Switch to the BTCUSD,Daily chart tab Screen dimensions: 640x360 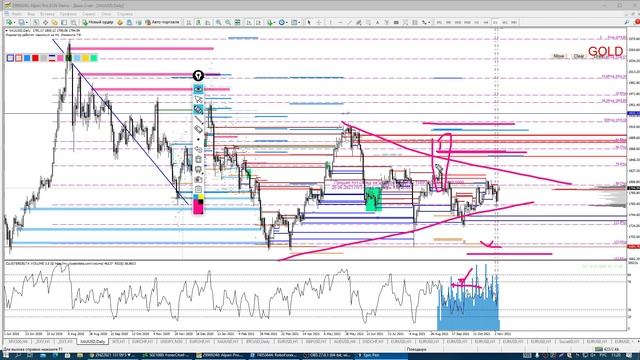(258, 341)
